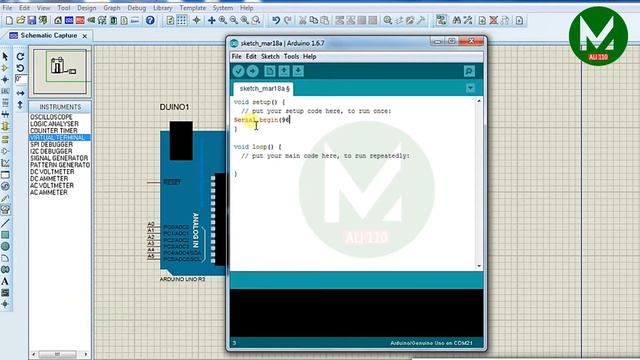Open the Arduino Tools menu
This screenshot has height=360, width=640.
point(291,56)
